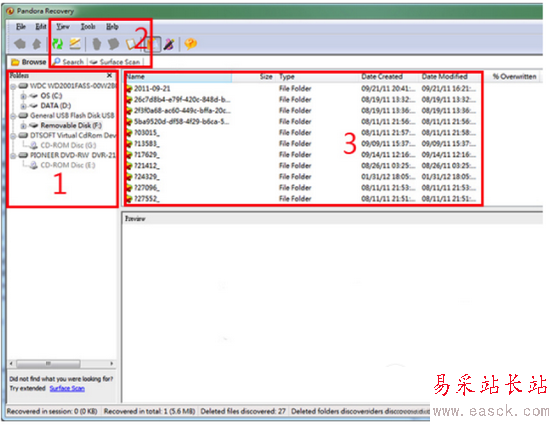The image size is (550, 426).
Task: Click 'Recovered in total' status entry
Action: pyautogui.click(x=149, y=411)
